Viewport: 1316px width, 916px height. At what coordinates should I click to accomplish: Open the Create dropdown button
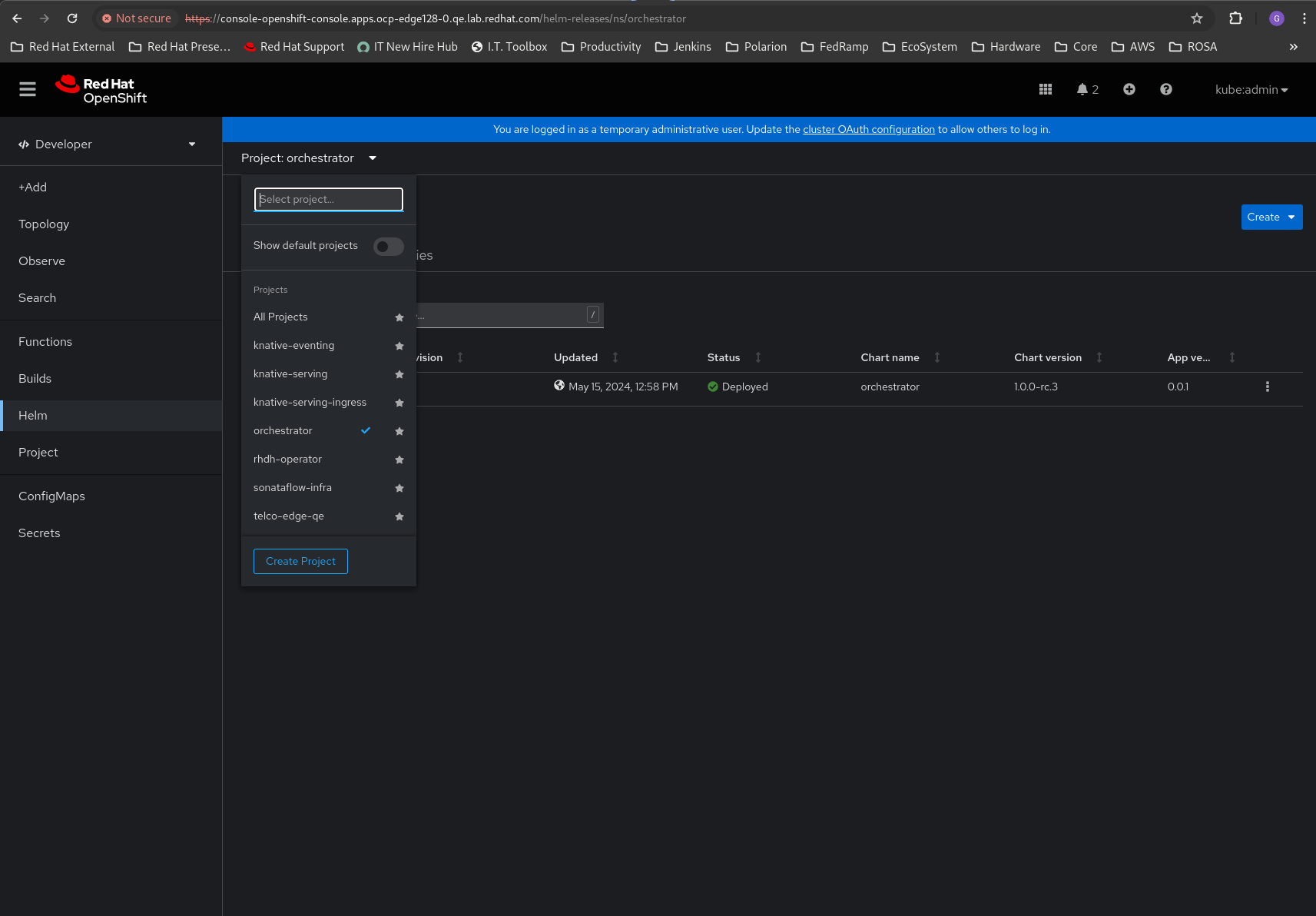pyautogui.click(x=1271, y=217)
